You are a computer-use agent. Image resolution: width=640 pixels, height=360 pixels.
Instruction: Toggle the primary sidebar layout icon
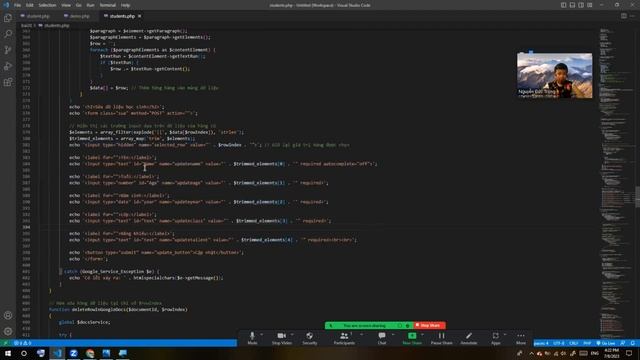click(563, 5)
